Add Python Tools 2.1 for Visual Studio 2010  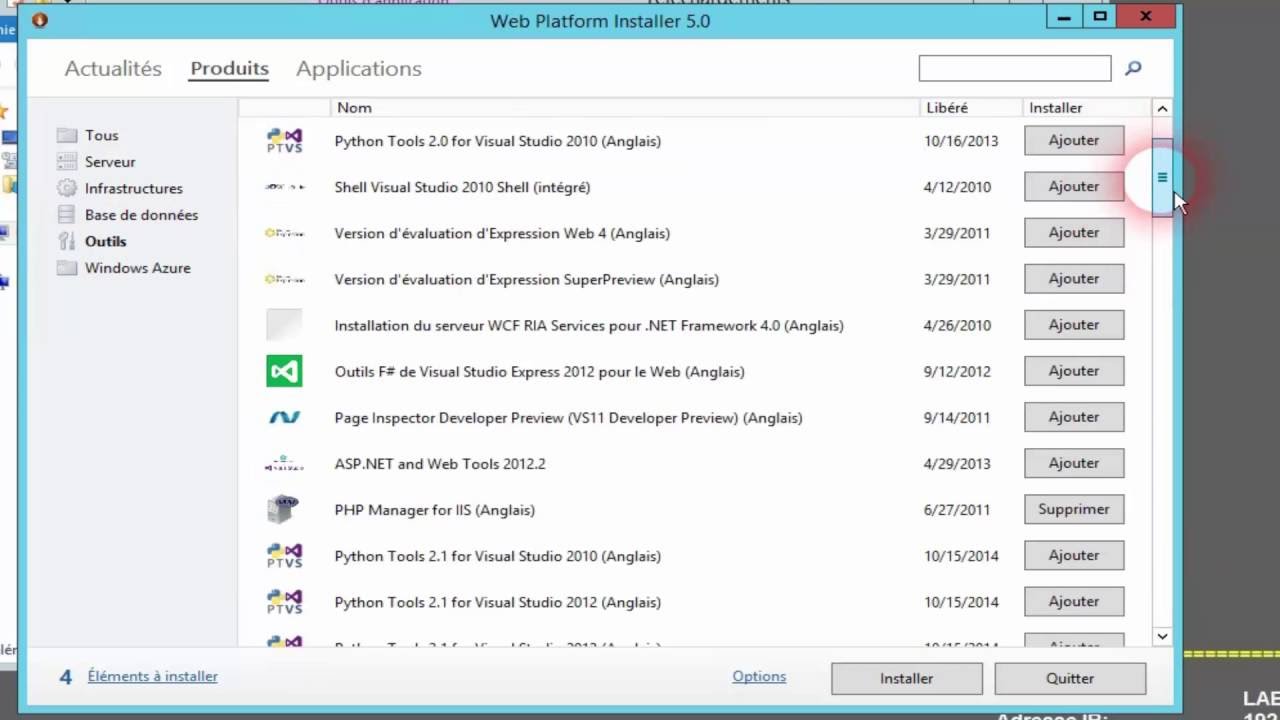click(x=1074, y=555)
